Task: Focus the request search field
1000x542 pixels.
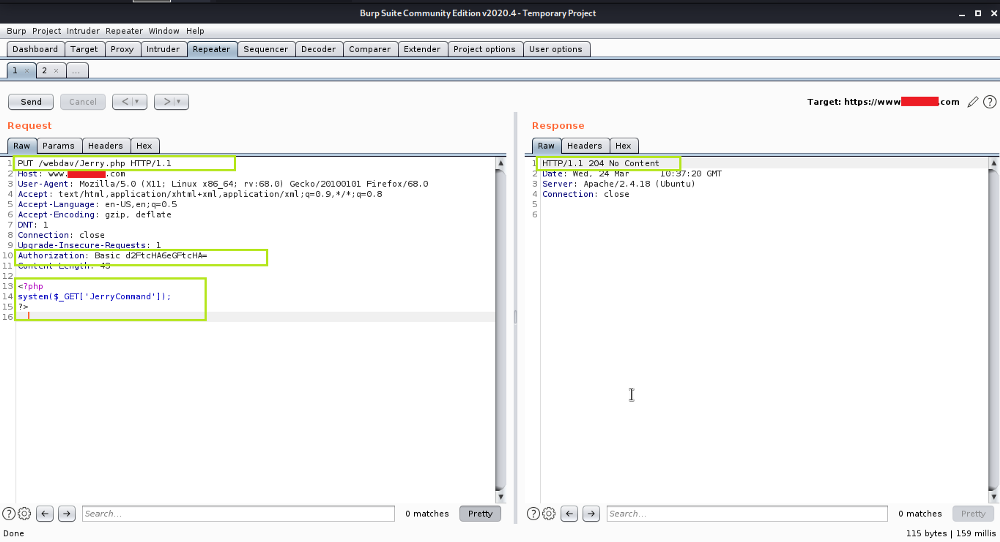Action: click(239, 513)
